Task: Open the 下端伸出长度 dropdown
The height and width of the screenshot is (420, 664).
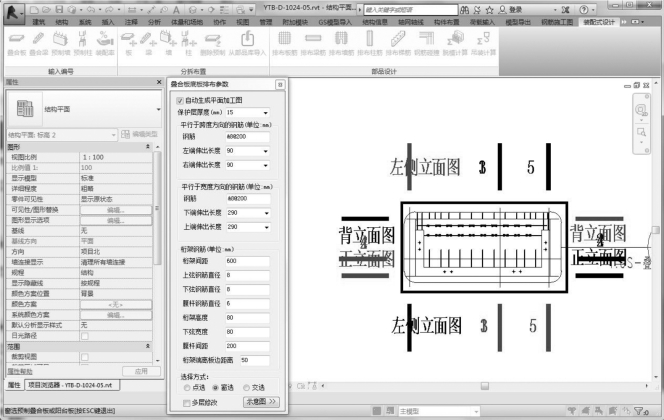Action: tap(262, 213)
